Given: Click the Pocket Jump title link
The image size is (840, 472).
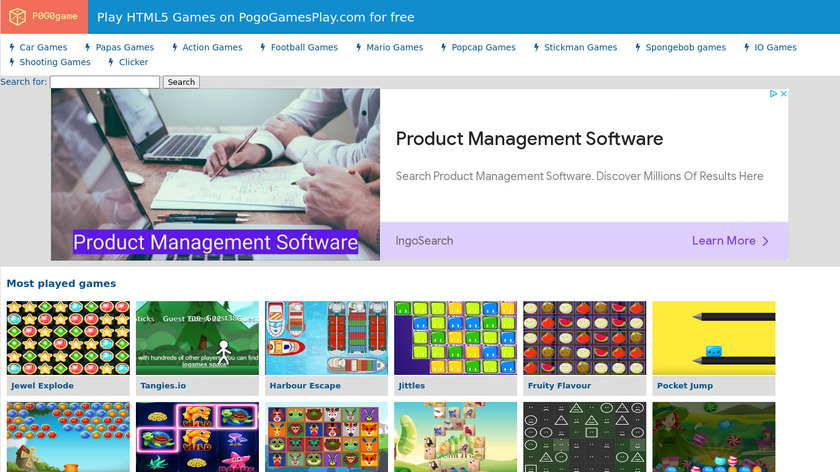Looking at the screenshot, I should [x=685, y=386].
